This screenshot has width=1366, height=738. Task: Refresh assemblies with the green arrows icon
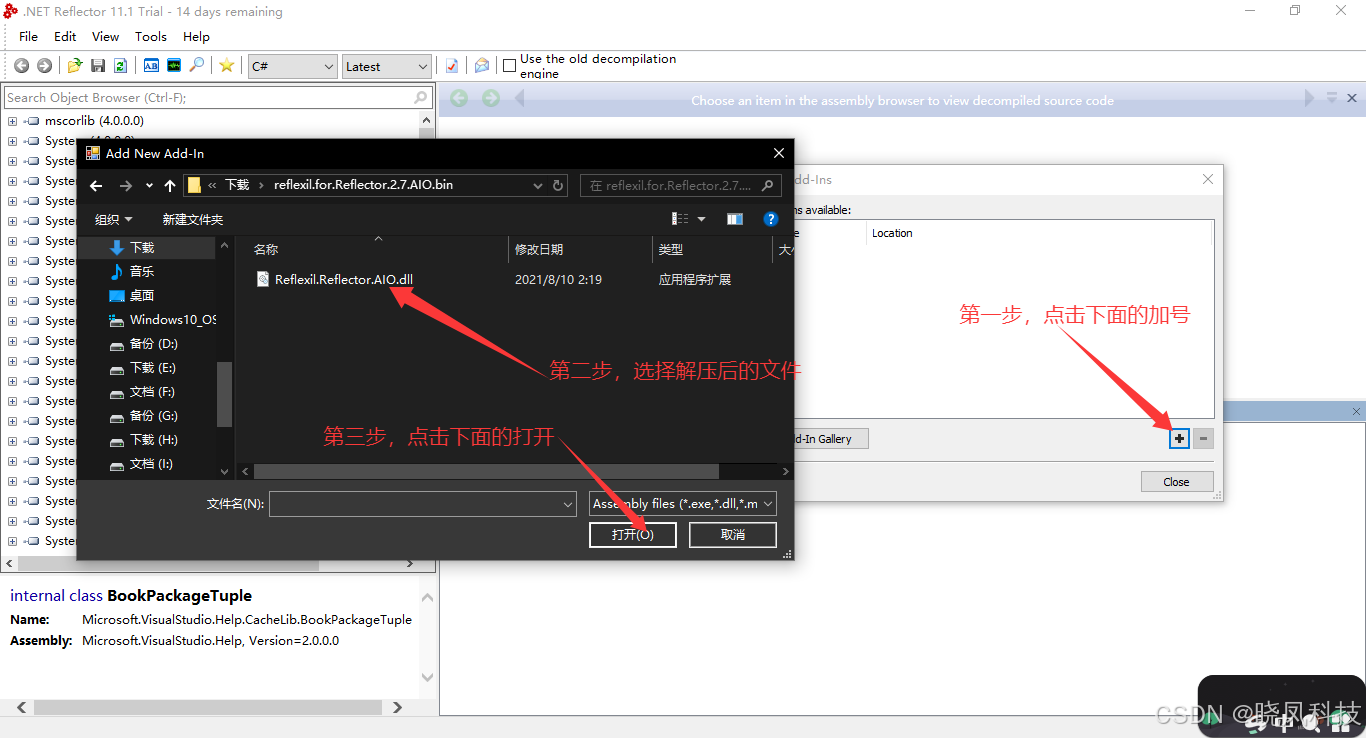pos(120,65)
